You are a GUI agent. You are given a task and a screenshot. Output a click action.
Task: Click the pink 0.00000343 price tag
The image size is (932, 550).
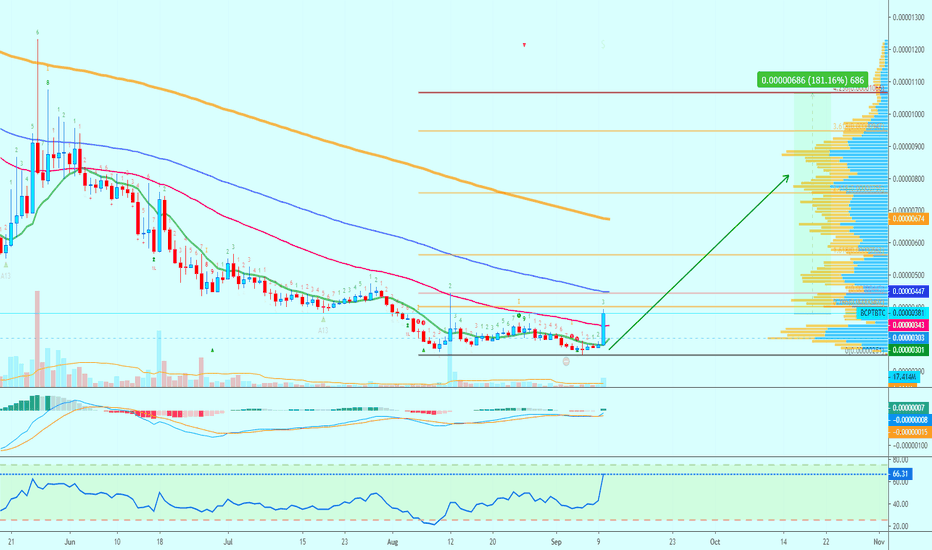click(909, 325)
